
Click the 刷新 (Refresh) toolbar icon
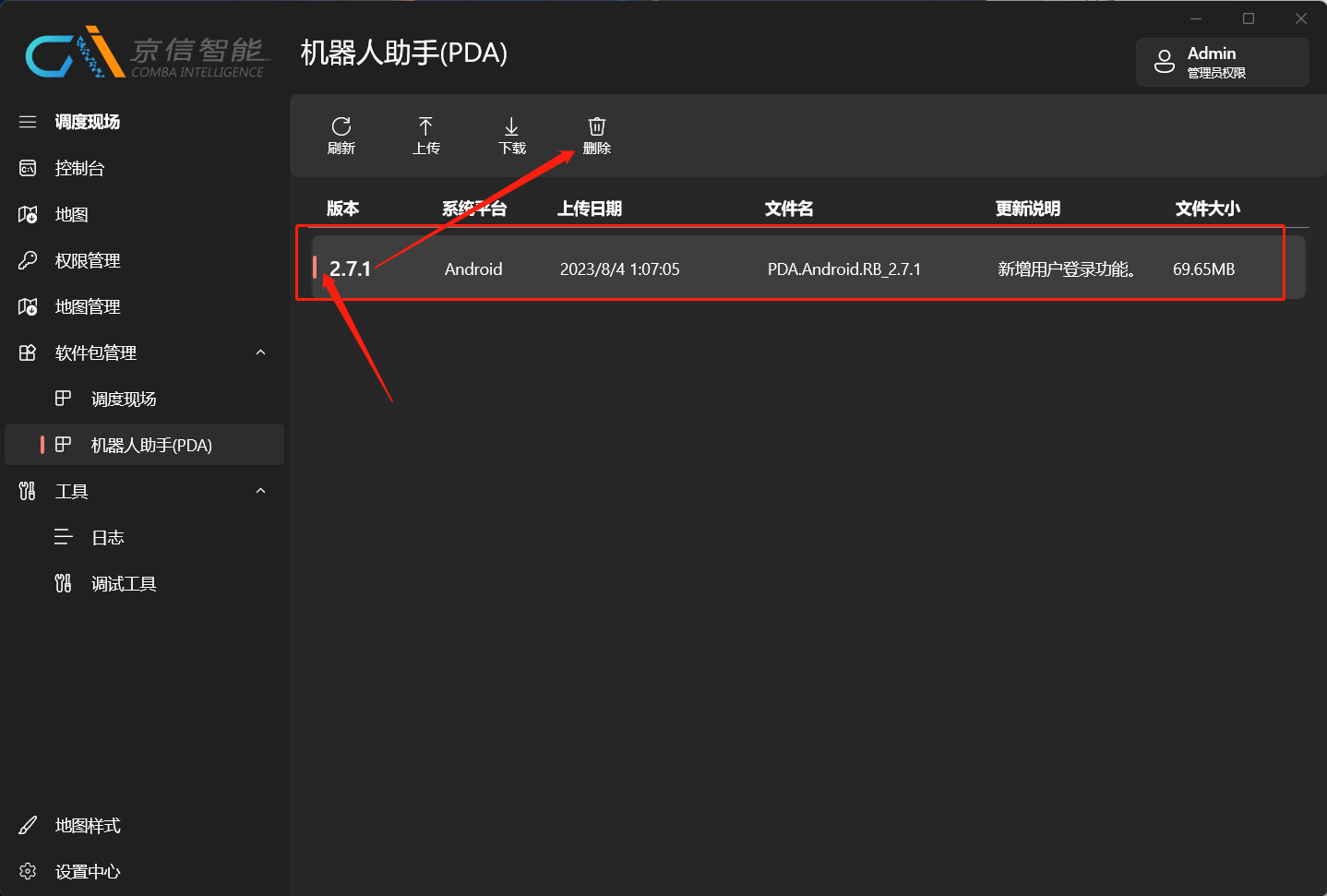click(x=341, y=135)
